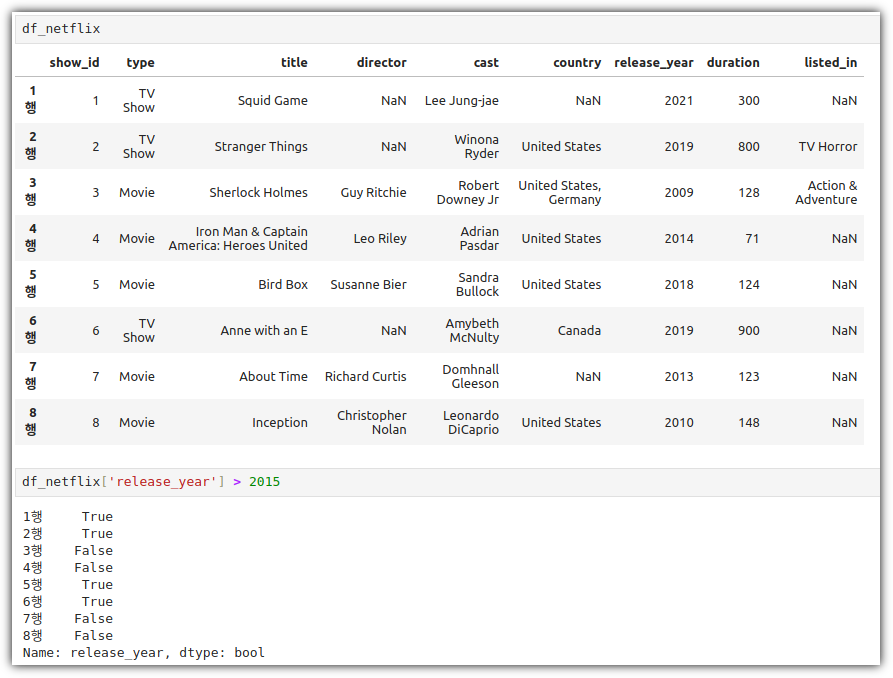Click the Sherlock Holmes title cell

258,193
